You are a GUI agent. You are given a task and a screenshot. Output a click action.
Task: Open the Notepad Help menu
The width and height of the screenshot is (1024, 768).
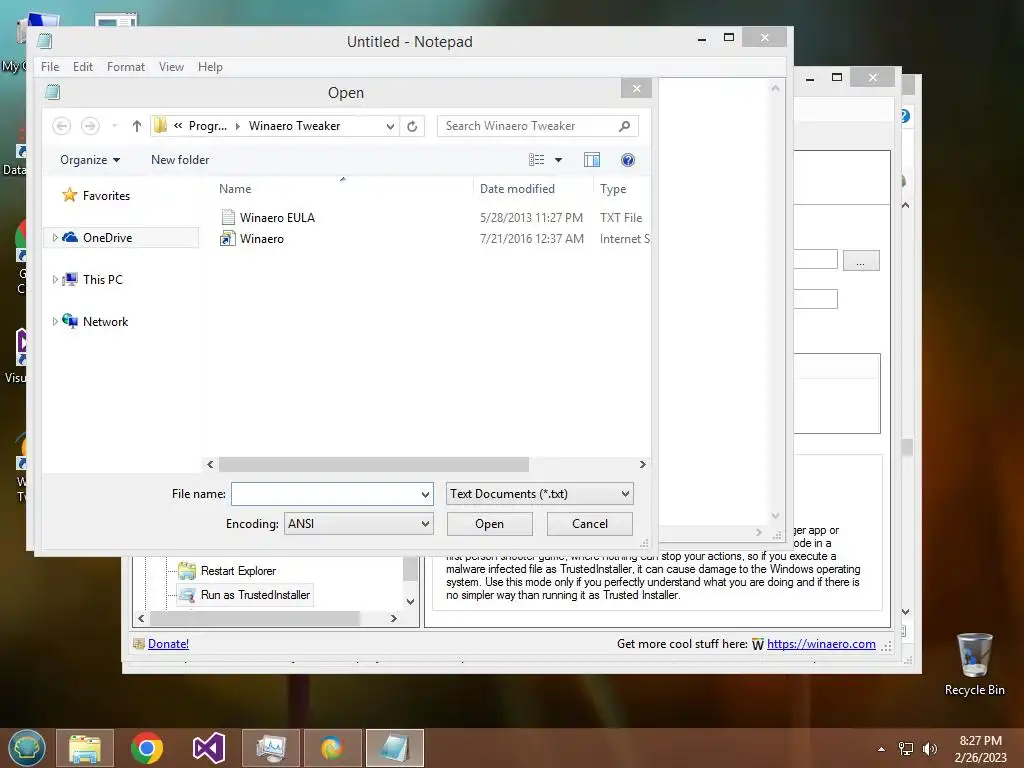(210, 67)
